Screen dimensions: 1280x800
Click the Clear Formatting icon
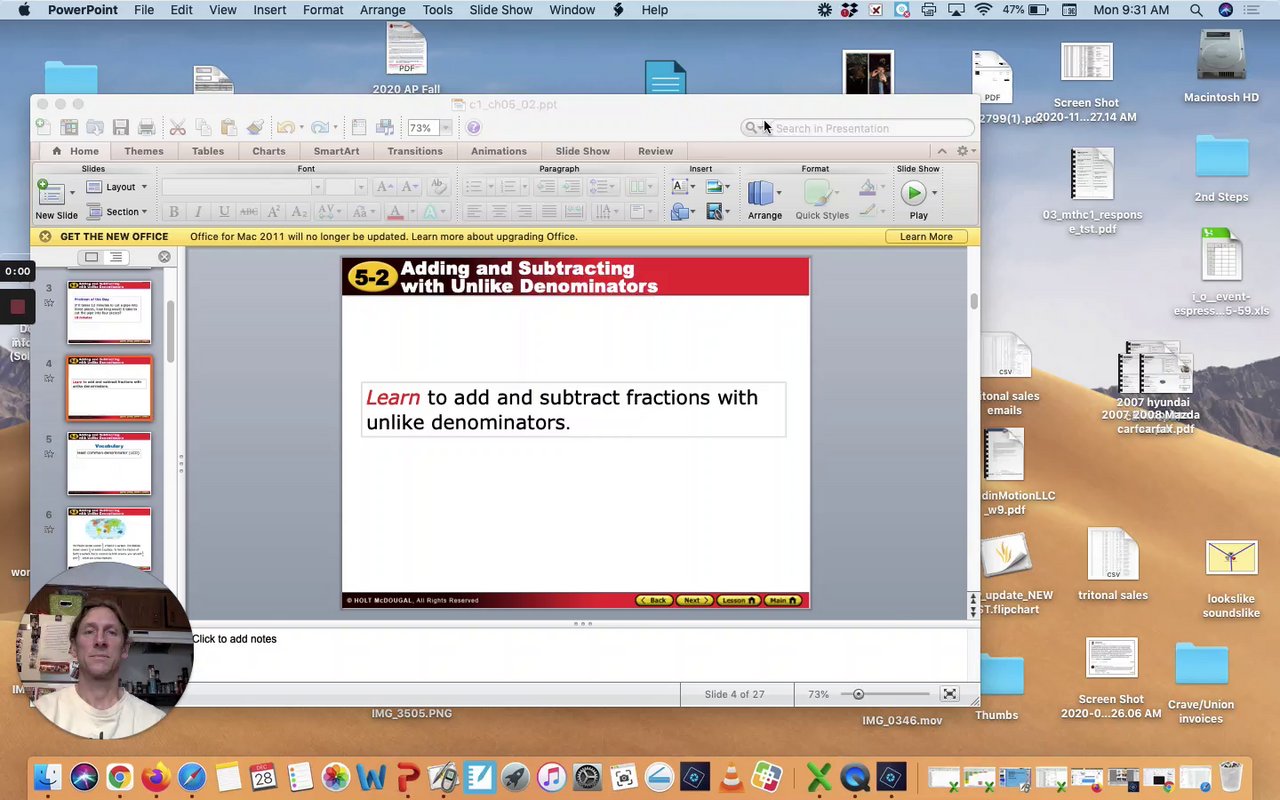coord(437,187)
